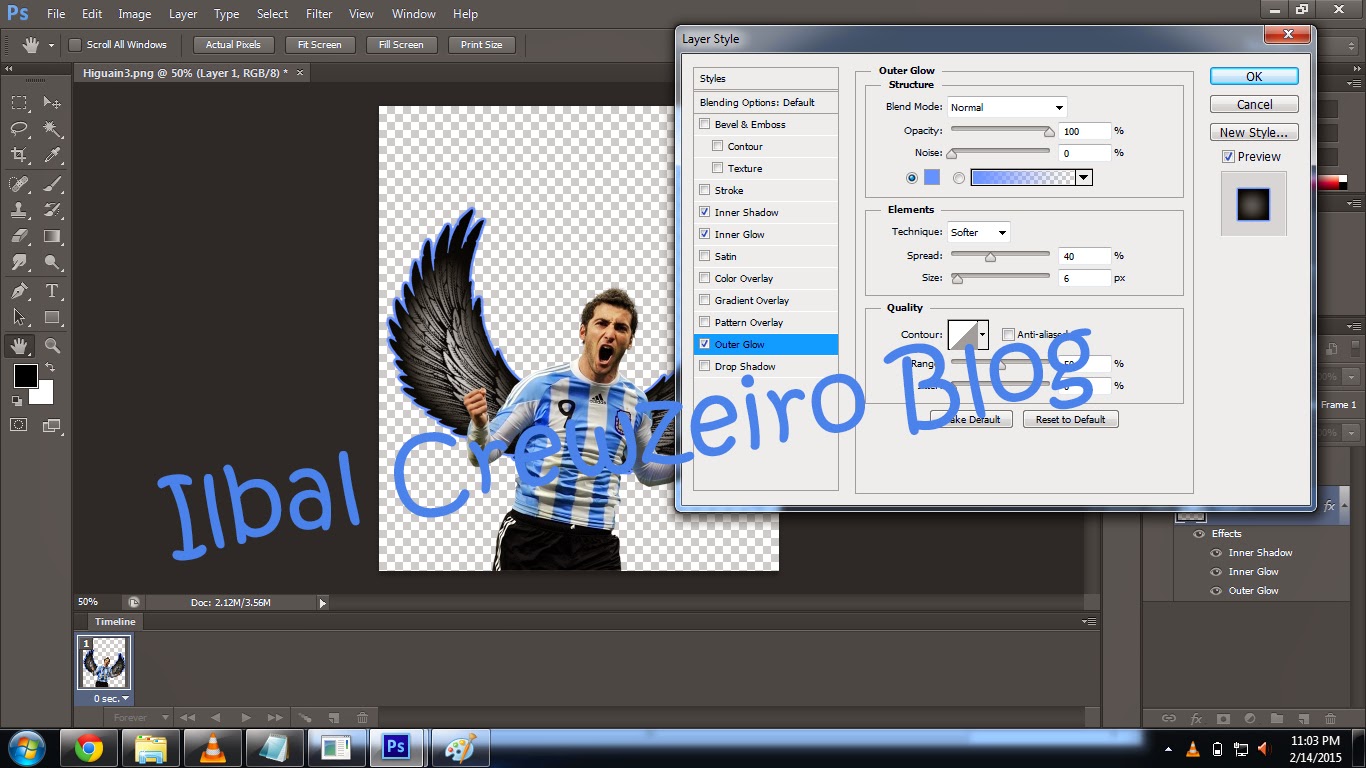Select the Path Selection tool
Screen dimensions: 1366x768
tap(19, 317)
